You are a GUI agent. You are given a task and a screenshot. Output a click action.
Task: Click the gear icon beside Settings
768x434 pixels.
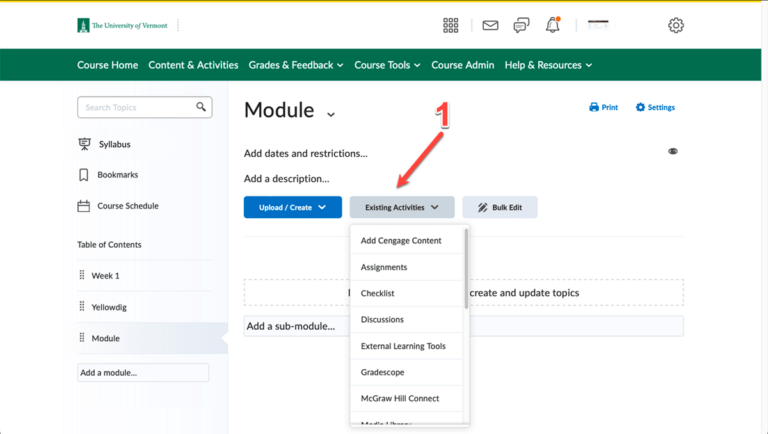coord(640,107)
